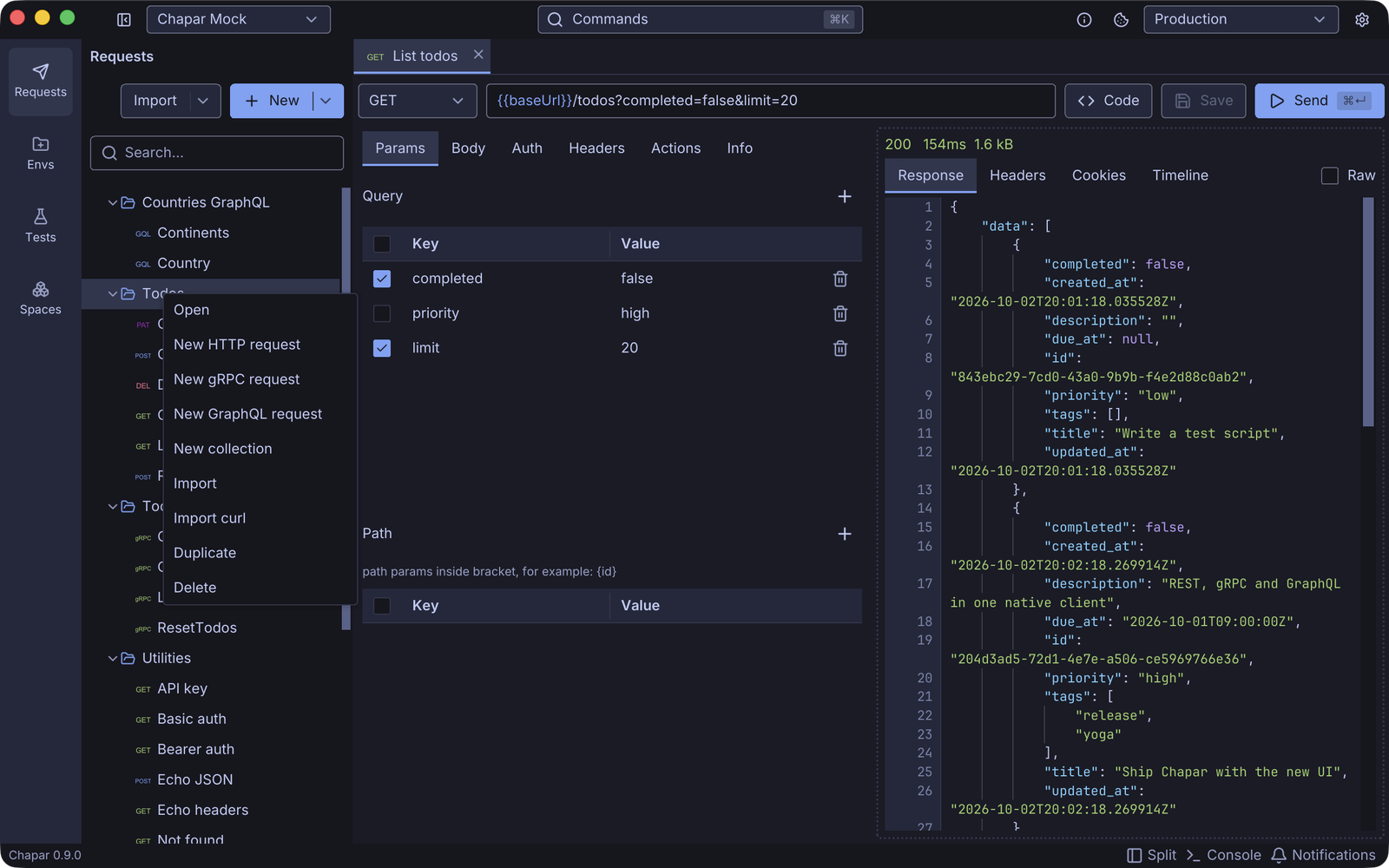This screenshot has width=1389, height=868.
Task: Uncheck the completed parameter checkbox
Action: click(x=382, y=279)
